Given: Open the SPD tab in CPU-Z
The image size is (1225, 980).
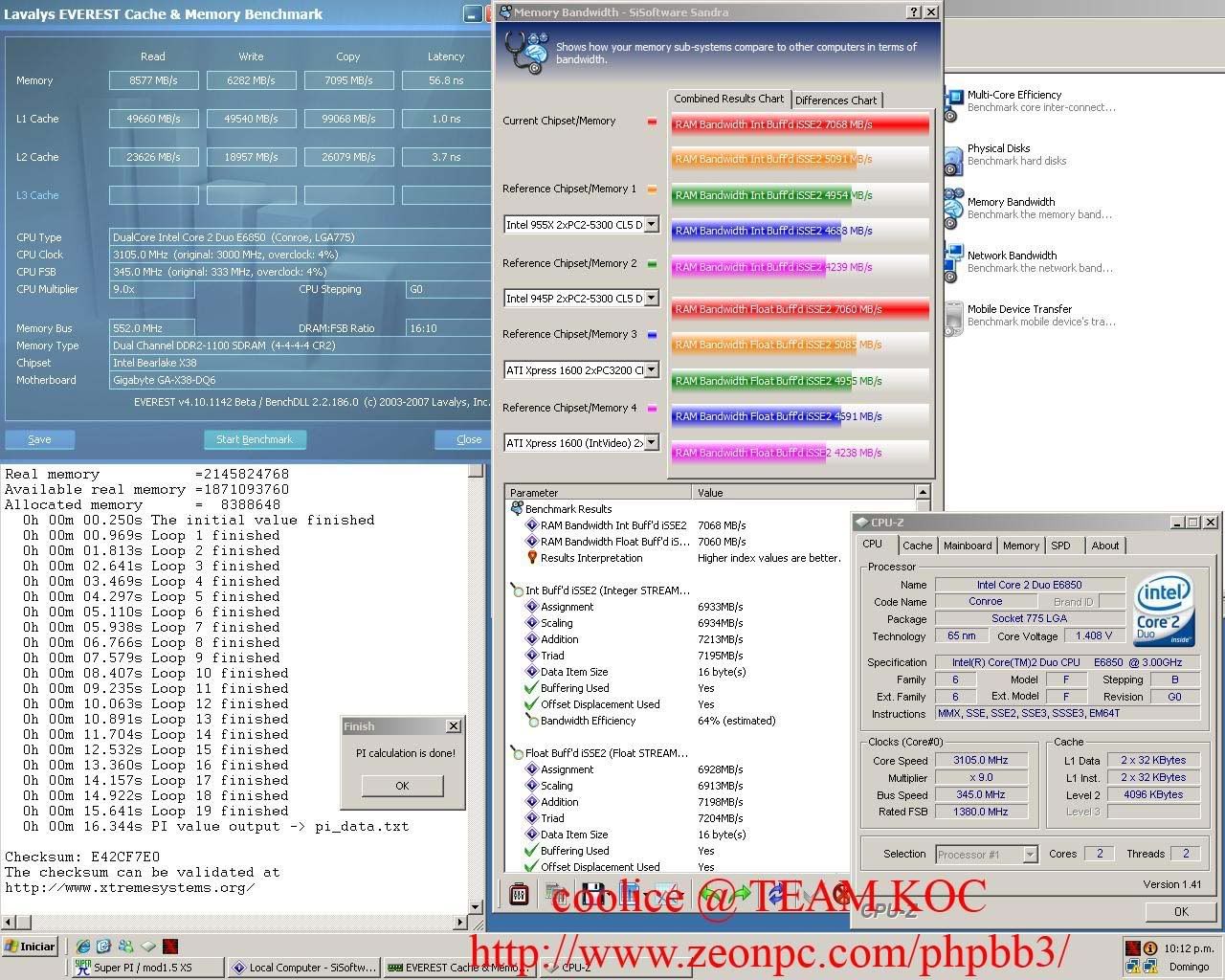Looking at the screenshot, I should pyautogui.click(x=1060, y=546).
